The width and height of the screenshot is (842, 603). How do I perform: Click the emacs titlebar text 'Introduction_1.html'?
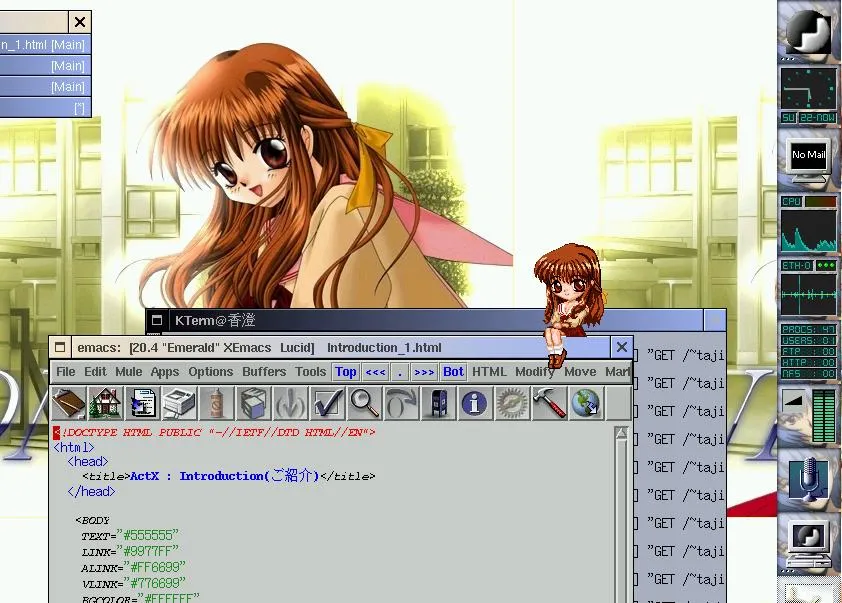point(384,347)
